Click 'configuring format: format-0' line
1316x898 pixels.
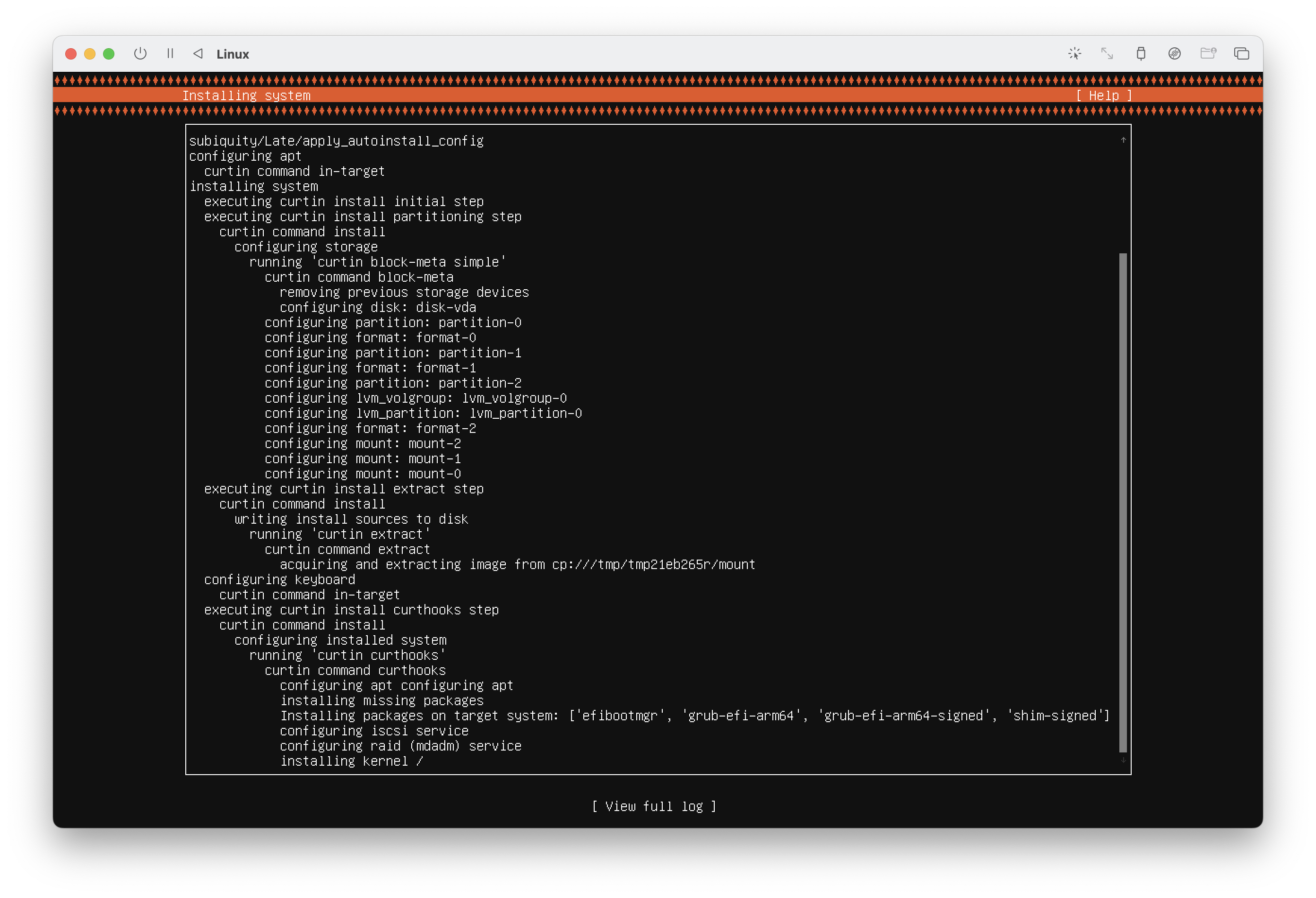370,338
